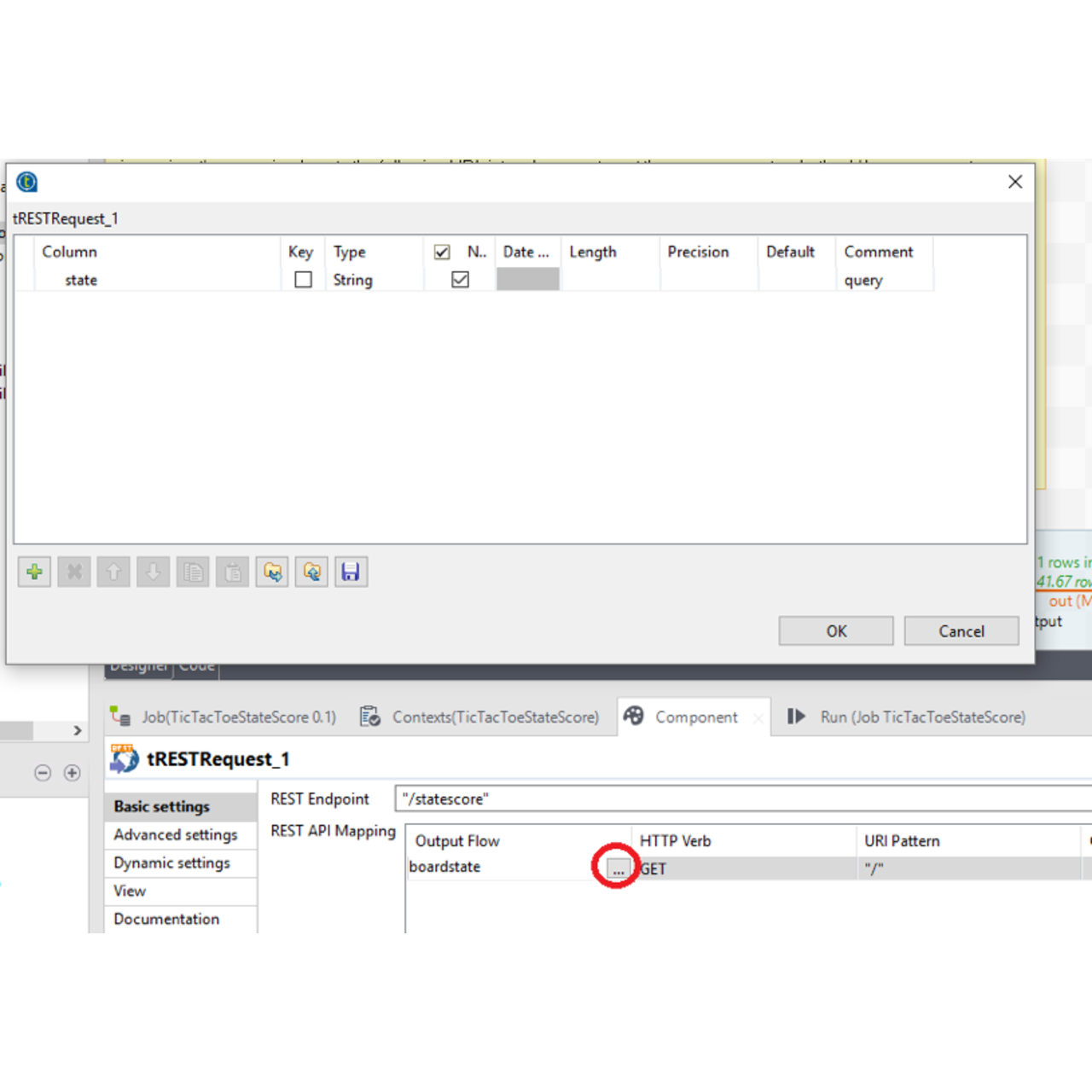The height and width of the screenshot is (1092, 1092).
Task: Click the folder refresh schema icon
Action: coord(311,572)
